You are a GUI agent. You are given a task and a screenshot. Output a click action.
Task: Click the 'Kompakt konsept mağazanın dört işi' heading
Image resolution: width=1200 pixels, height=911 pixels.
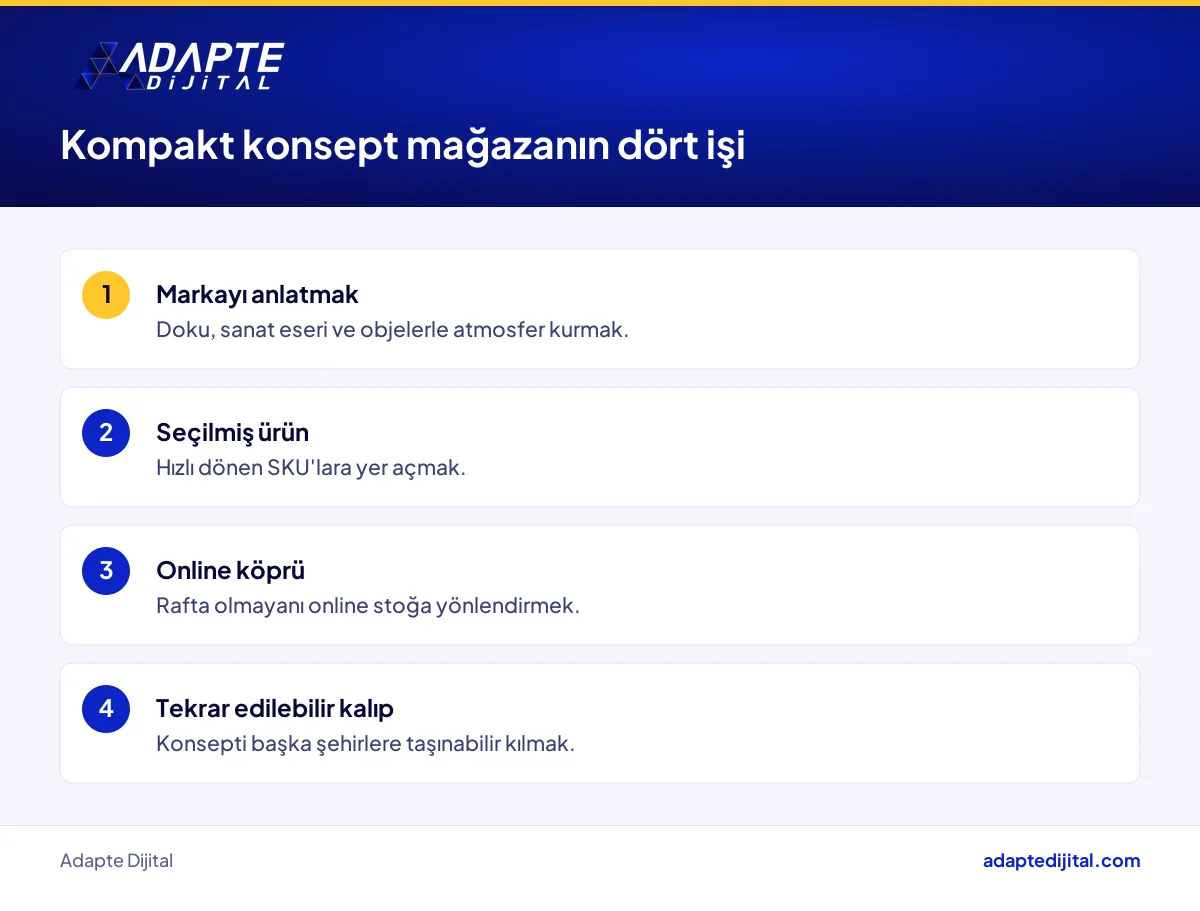point(403,146)
